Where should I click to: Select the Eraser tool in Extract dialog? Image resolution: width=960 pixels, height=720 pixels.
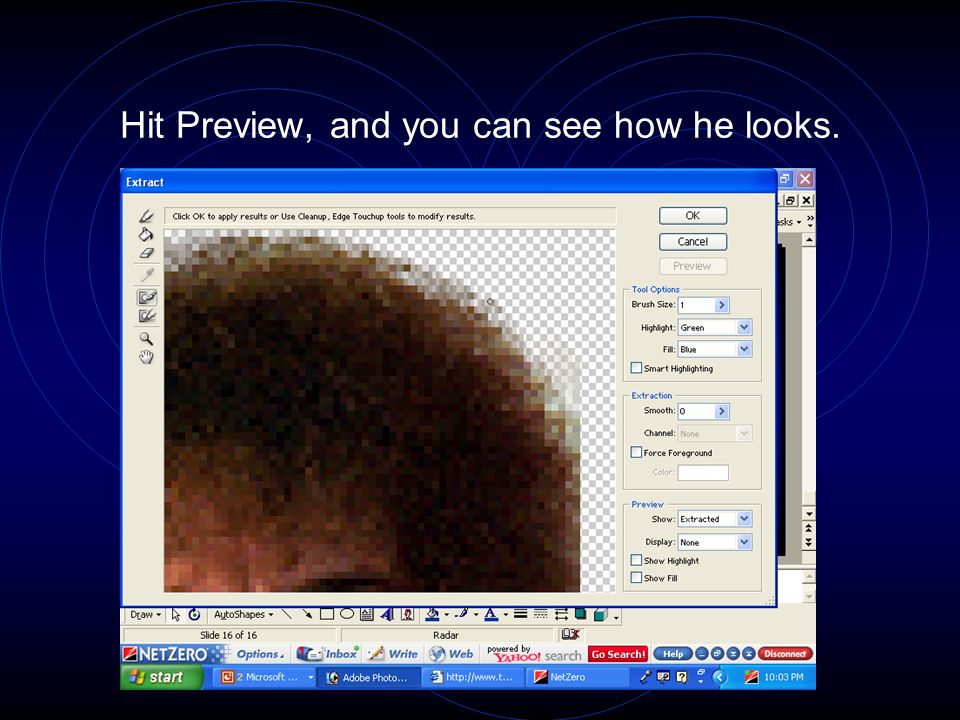(x=146, y=252)
